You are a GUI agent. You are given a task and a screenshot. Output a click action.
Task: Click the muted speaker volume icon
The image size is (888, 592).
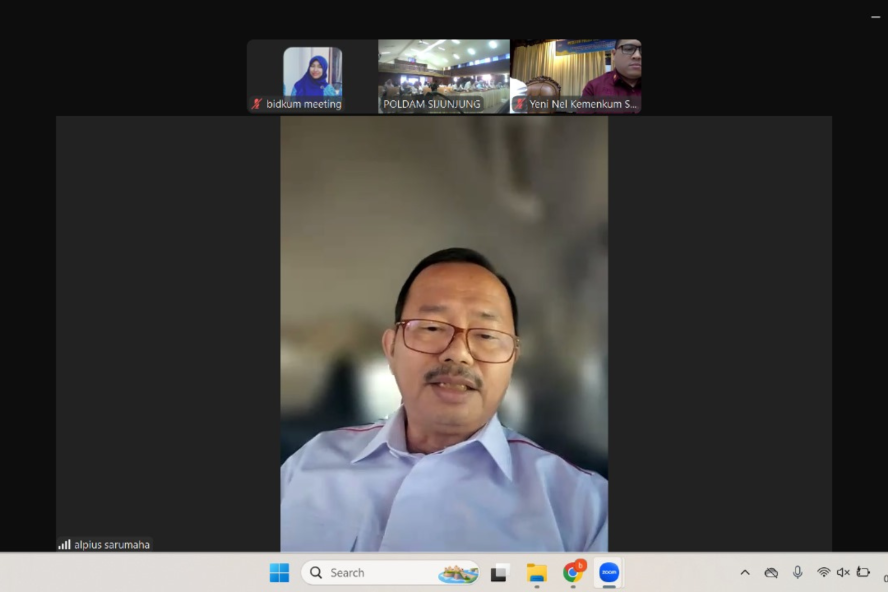coord(843,572)
